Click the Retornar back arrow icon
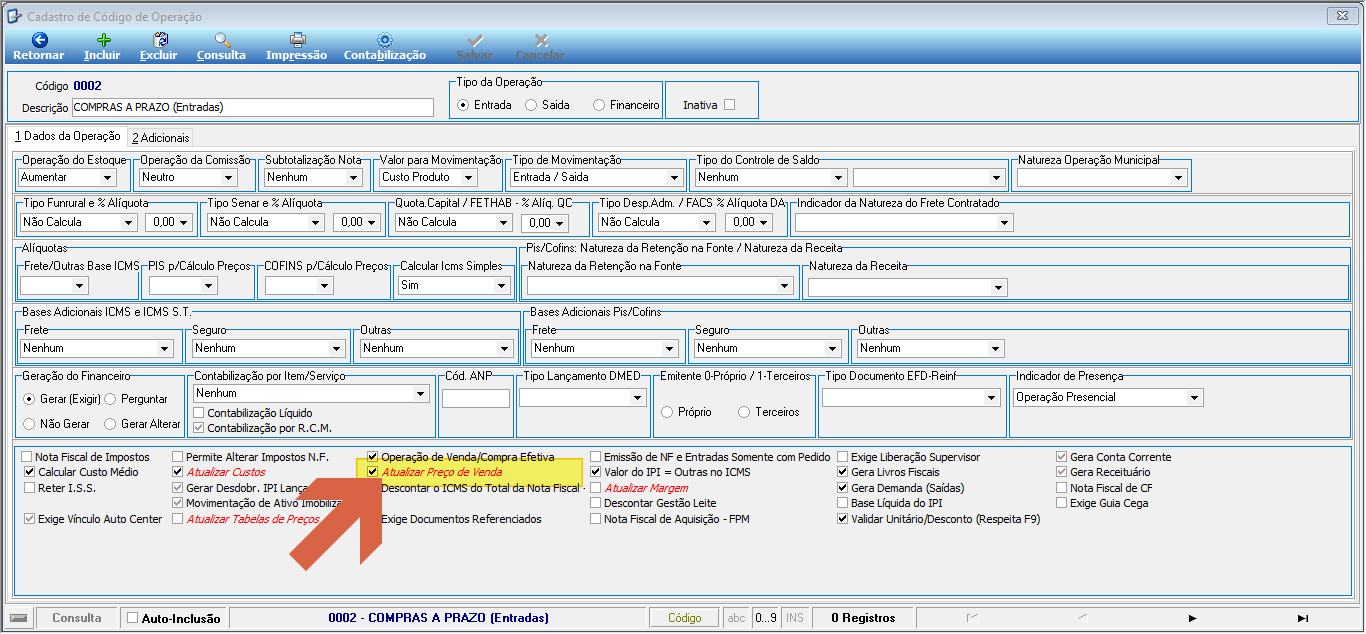 [39, 40]
